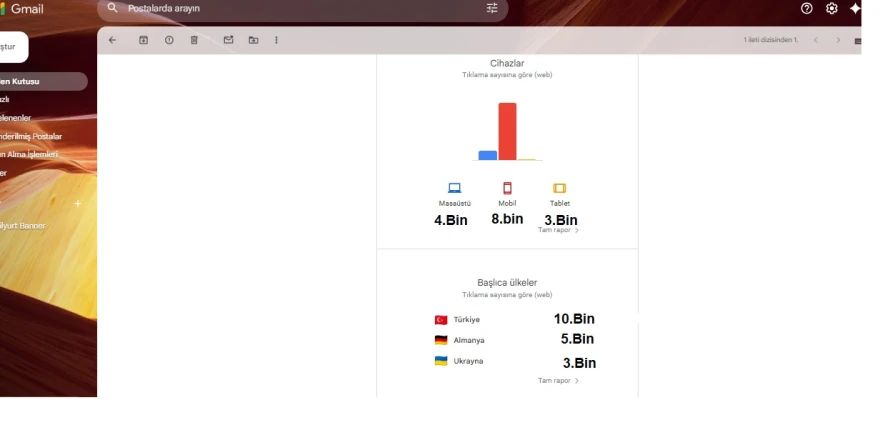
Task: Click the '8.bin' value under Mobil
Action: click(x=507, y=219)
